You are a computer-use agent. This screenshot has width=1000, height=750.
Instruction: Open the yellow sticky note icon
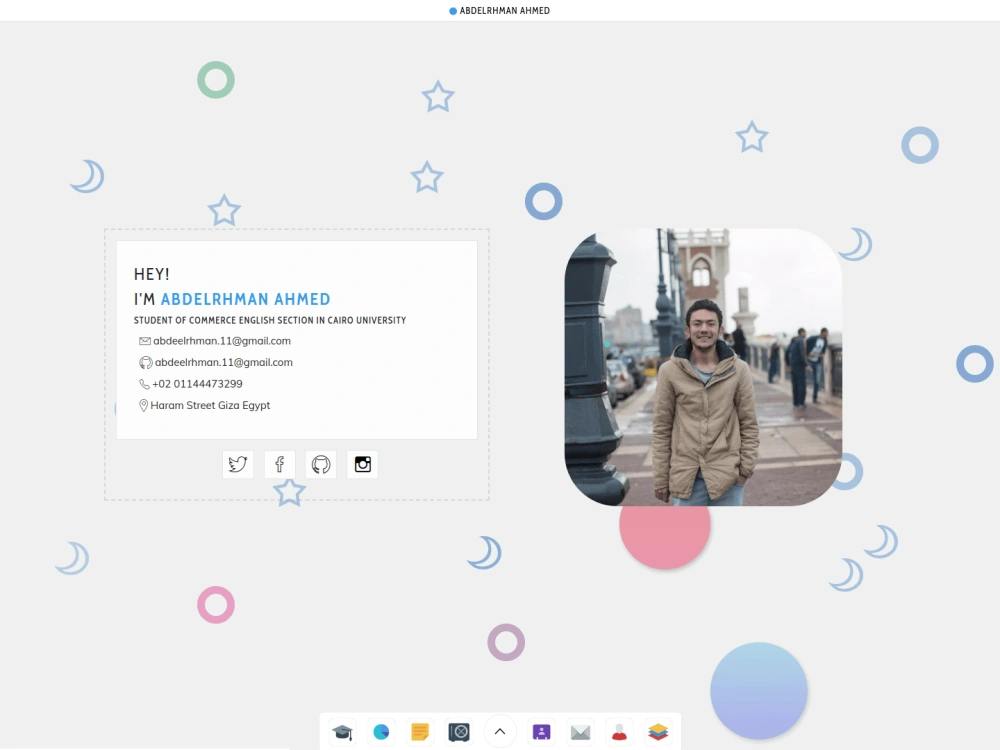point(420,732)
